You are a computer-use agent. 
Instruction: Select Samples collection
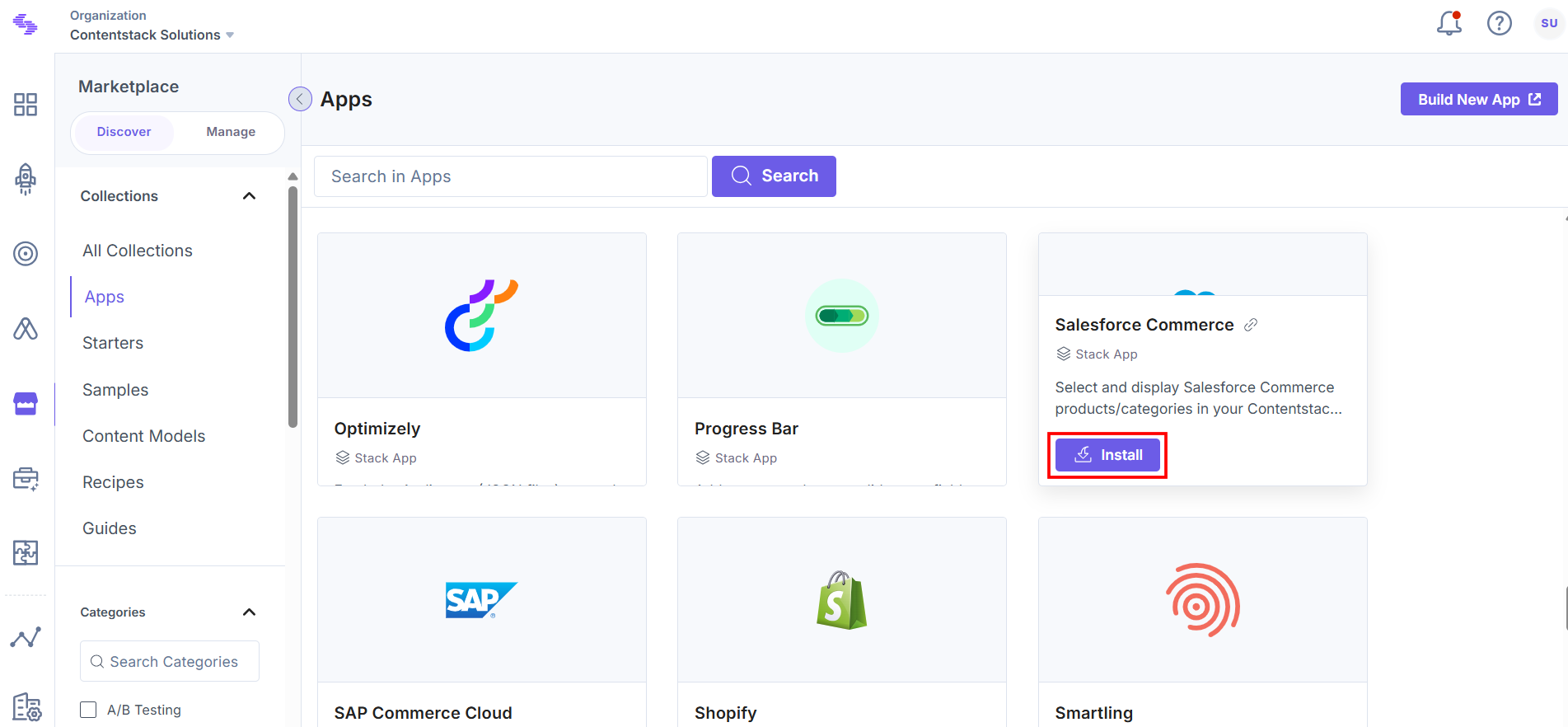[115, 390]
